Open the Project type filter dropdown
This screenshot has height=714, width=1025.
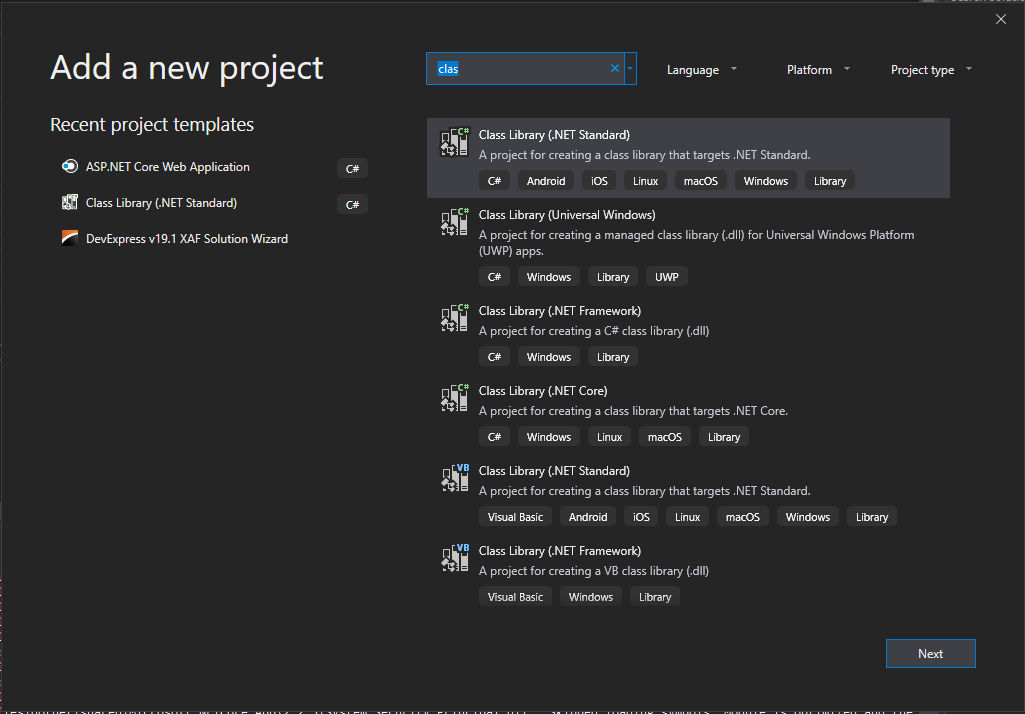(x=931, y=69)
